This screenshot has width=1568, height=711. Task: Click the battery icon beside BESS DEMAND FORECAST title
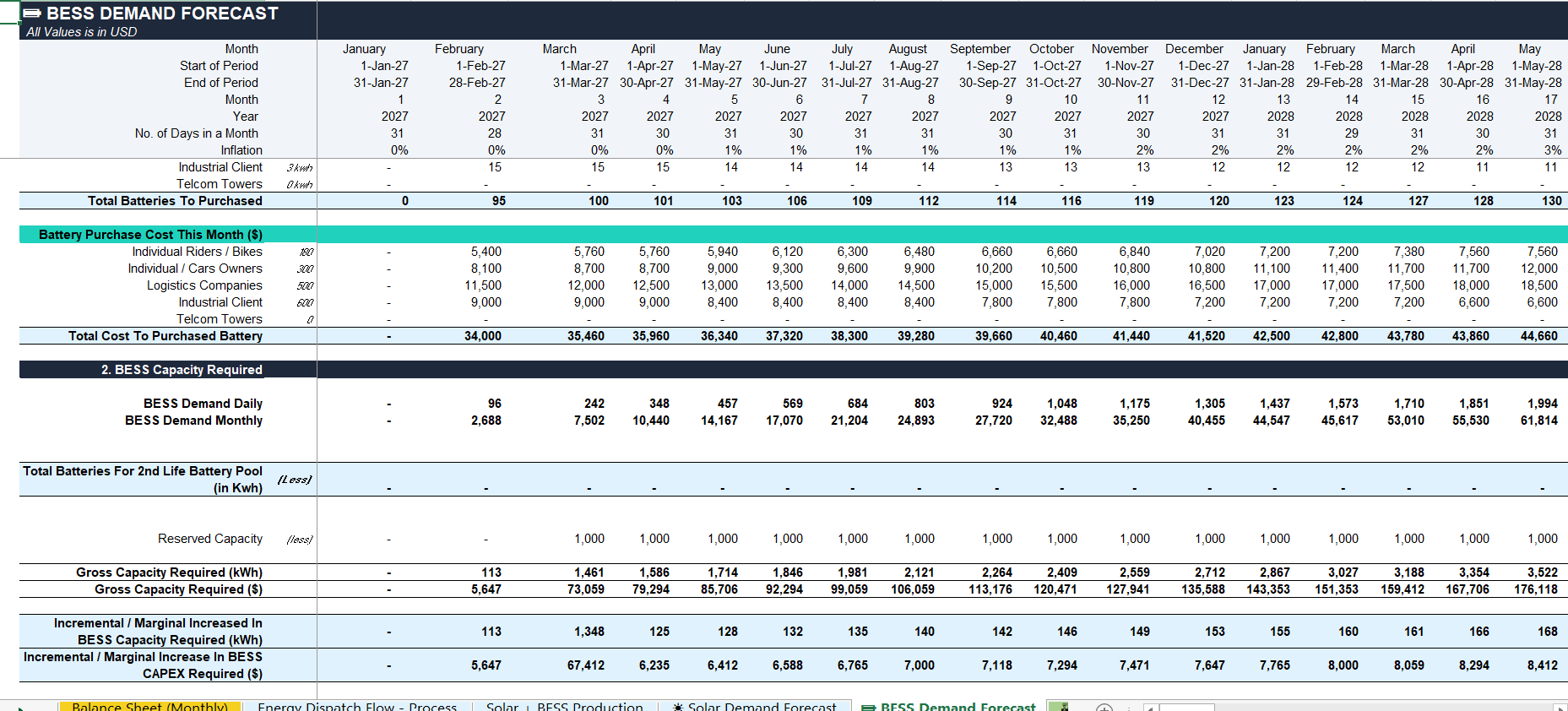(x=32, y=14)
